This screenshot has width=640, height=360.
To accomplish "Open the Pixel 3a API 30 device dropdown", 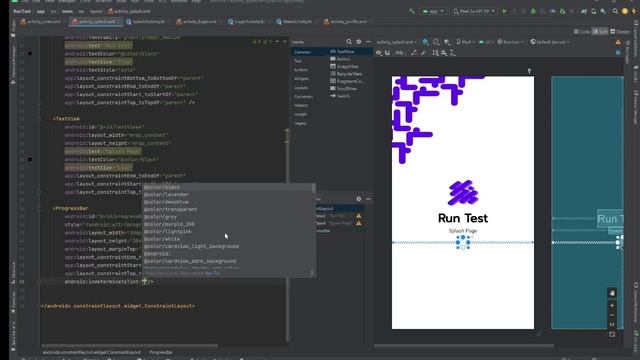I will click(473, 11).
